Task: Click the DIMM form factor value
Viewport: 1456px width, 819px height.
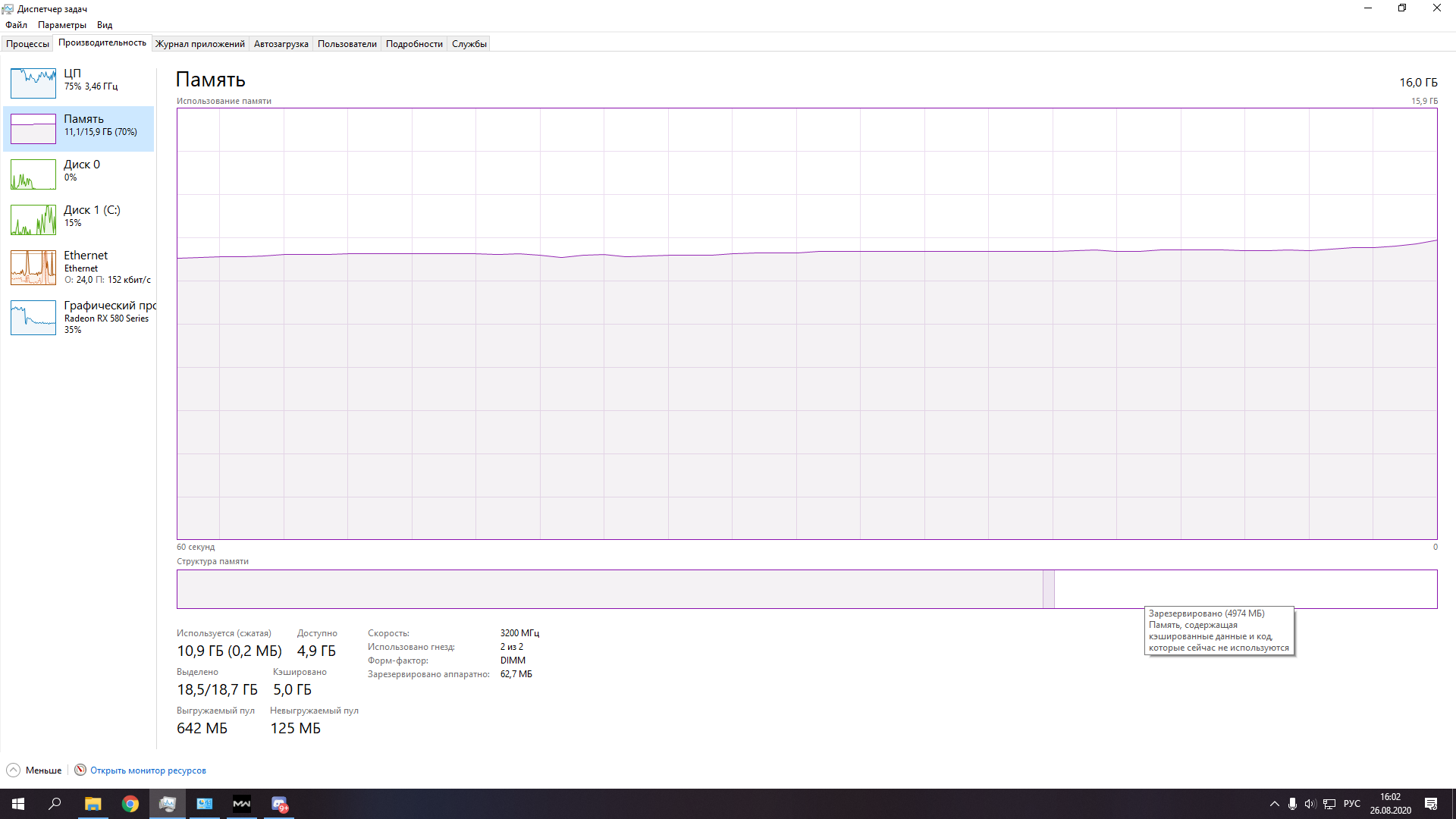Action: click(x=513, y=661)
